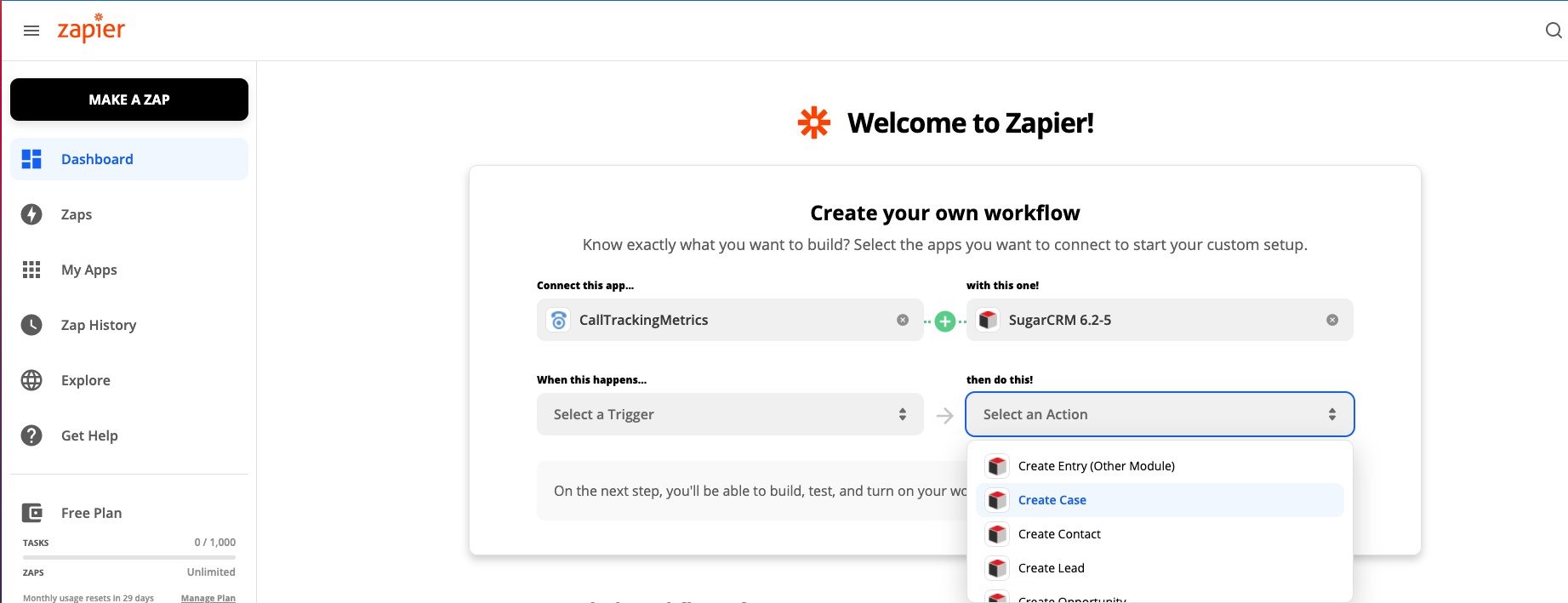Click the SugarCRM cube app icon
The height and width of the screenshot is (603, 1568).
coord(988,320)
